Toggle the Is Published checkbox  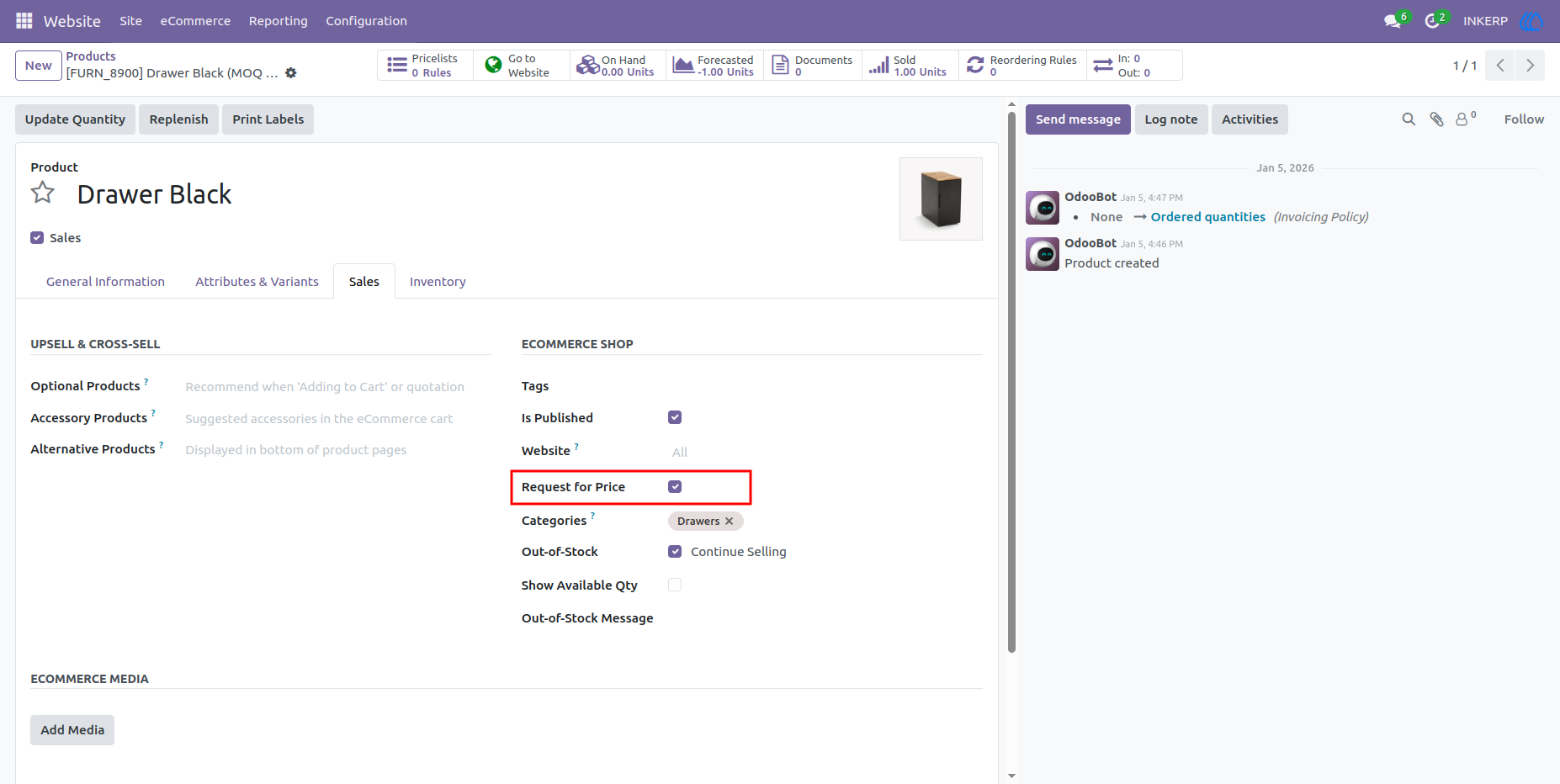tap(675, 417)
